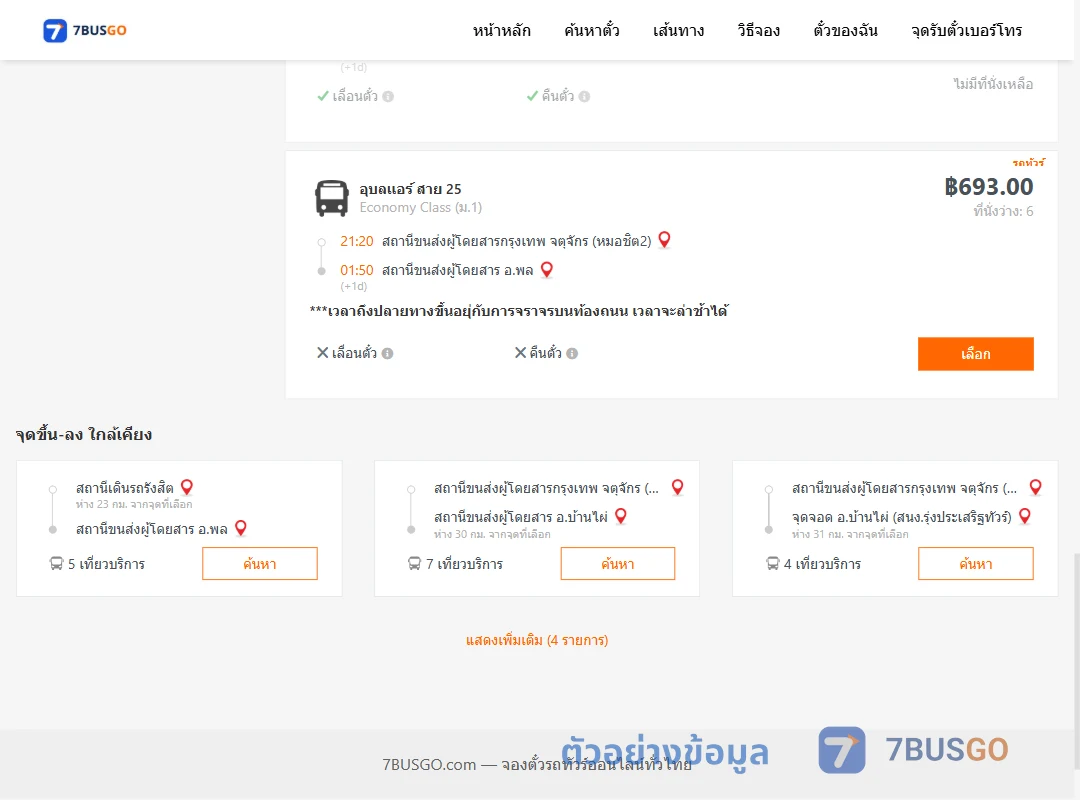
Task: Click the bus icon next to 5 เที่ยวบริการ
Action: [x=56, y=564]
